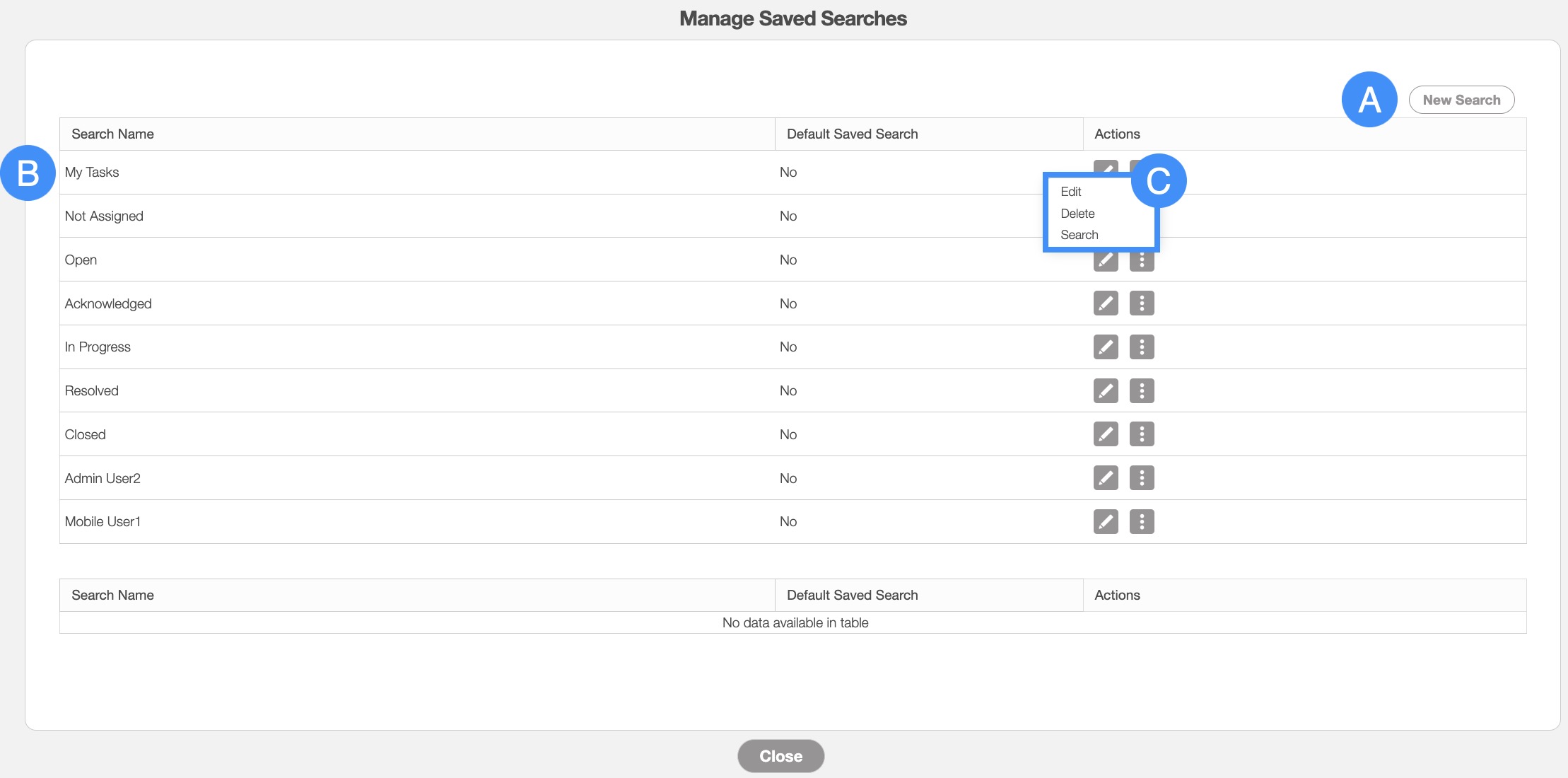Open the more-options menu for Mobile User1
Viewport: 1568px width, 778px height.
click(x=1142, y=522)
